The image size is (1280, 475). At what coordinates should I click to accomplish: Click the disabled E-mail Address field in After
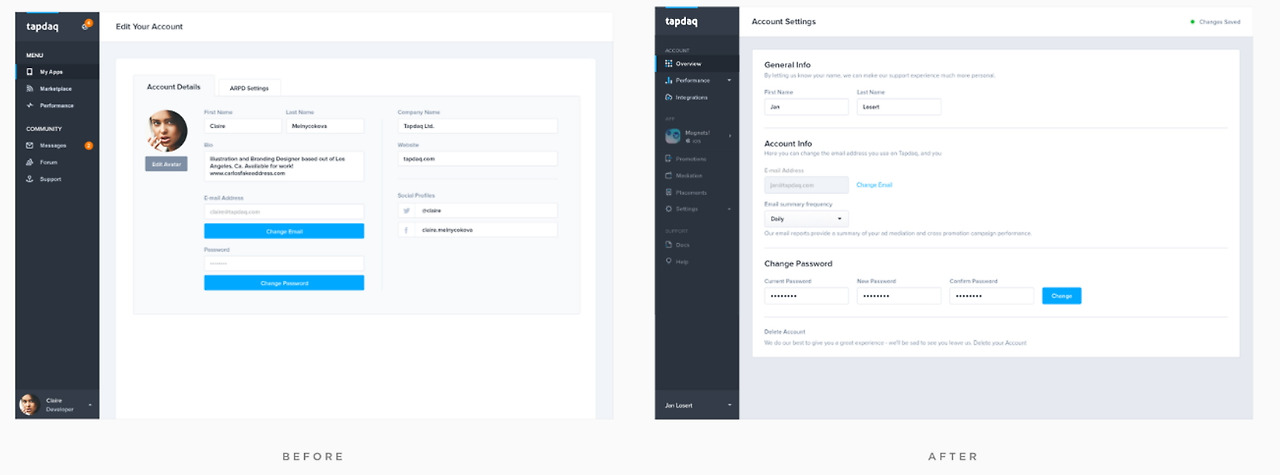click(806, 185)
